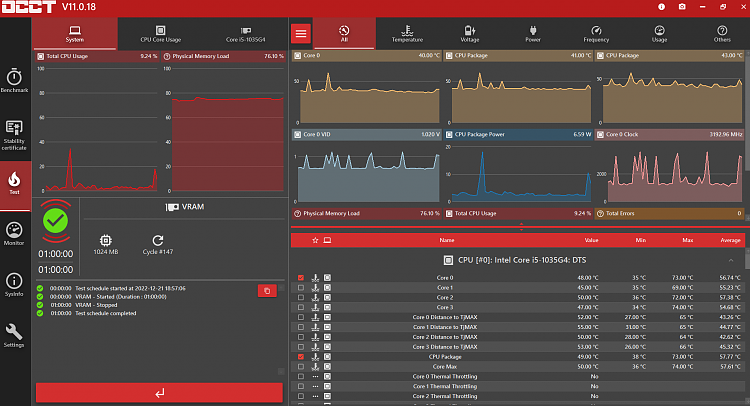Viewport: 750px width, 406px height.
Task: Collapse the CPU [#0] Intel Core i5-1035G4 group
Action: coord(731,260)
